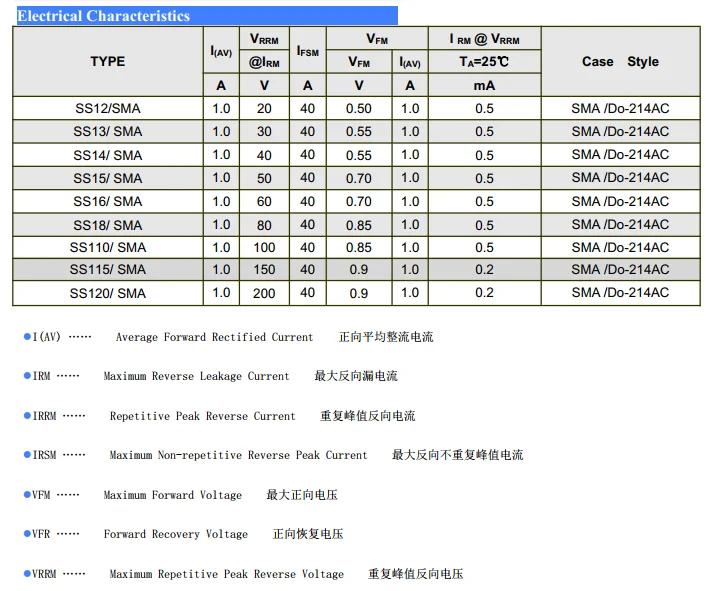Click the SS120/SMA type cell

click(x=108, y=293)
